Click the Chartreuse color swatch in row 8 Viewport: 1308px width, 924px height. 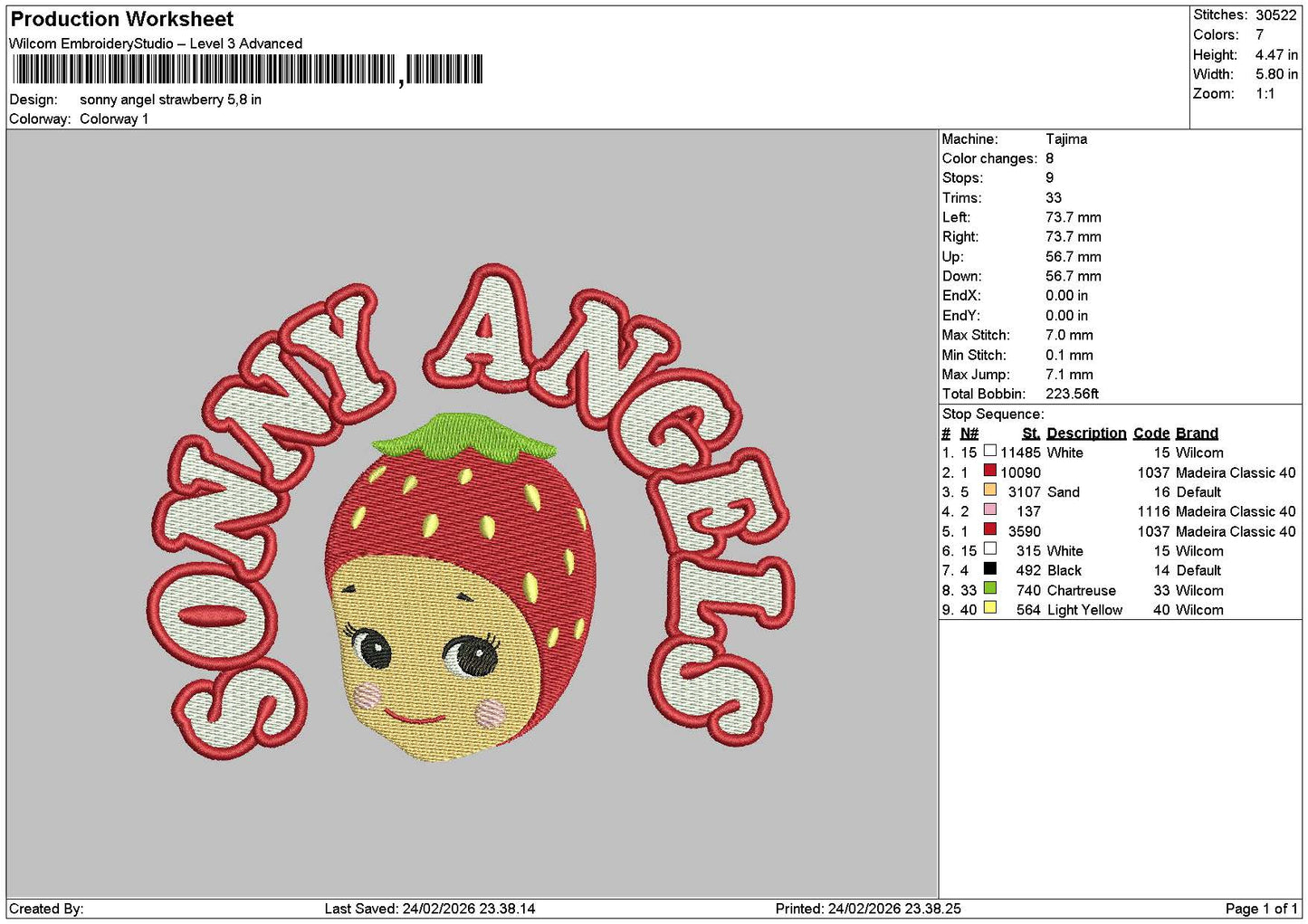990,588
